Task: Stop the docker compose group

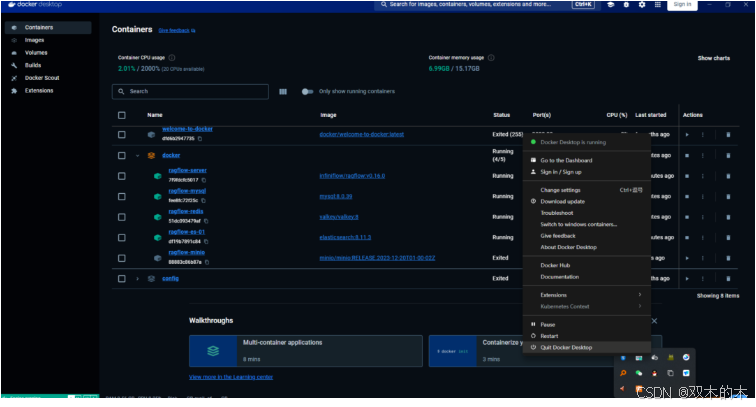Action: click(x=687, y=155)
